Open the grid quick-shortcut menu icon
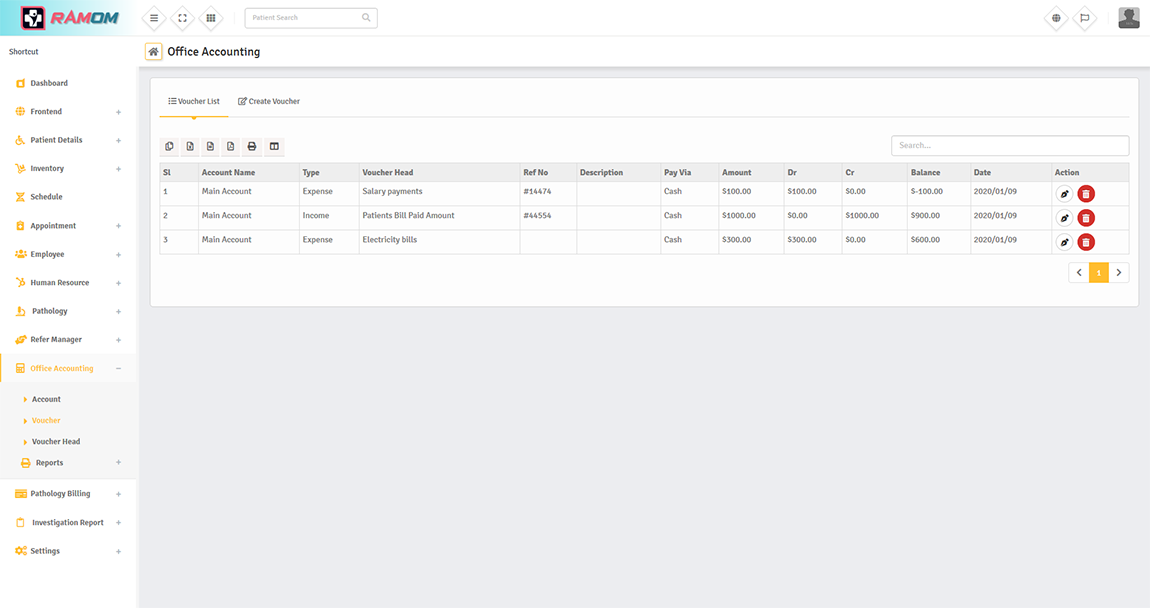The image size is (1150, 608). point(210,18)
